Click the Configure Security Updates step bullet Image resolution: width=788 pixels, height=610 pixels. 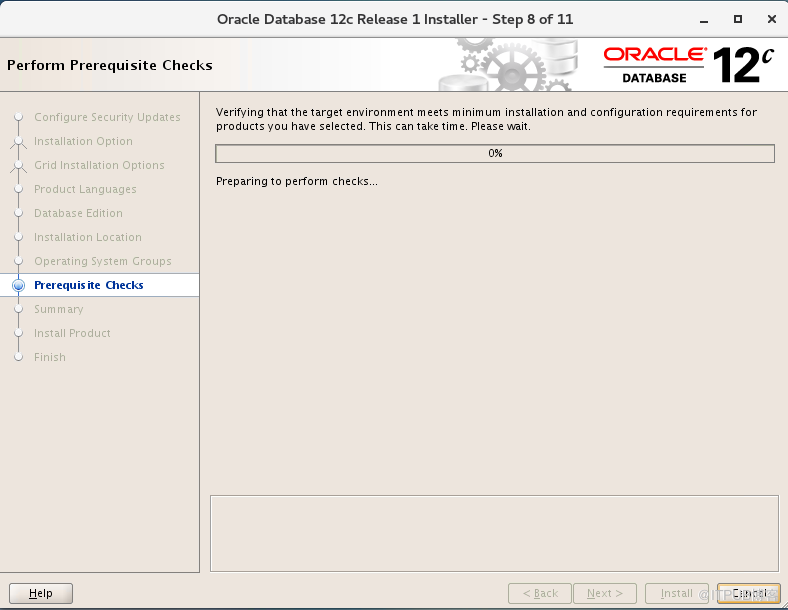[19, 117]
